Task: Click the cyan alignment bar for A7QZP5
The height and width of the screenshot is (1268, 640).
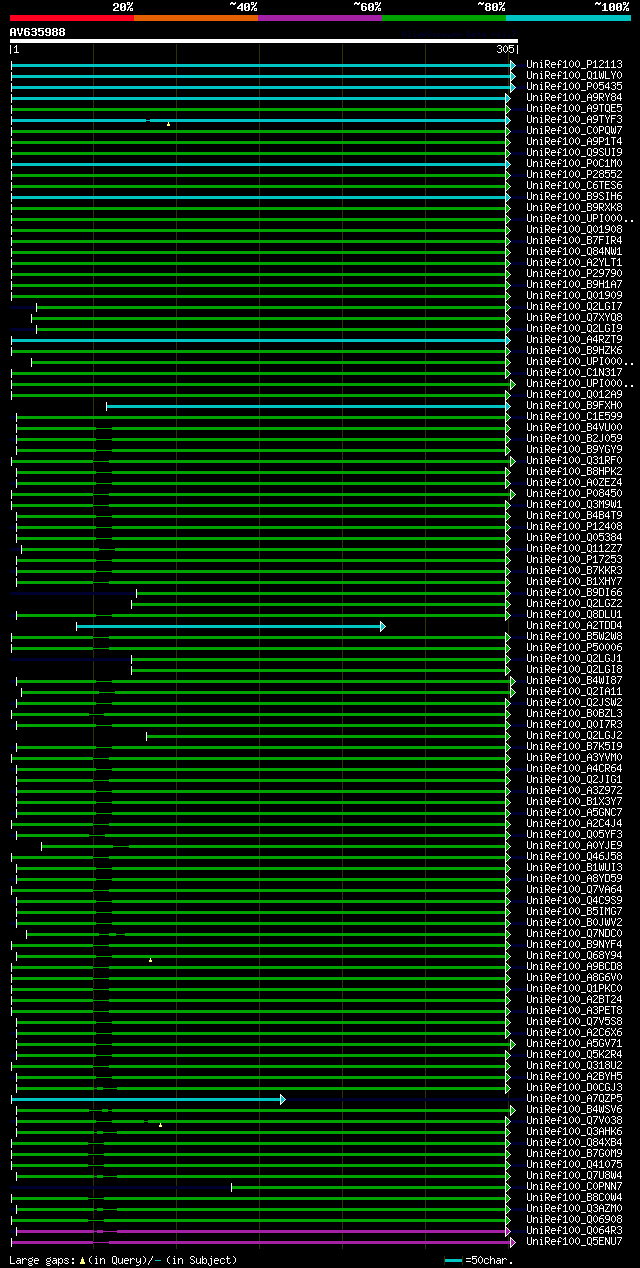Action: [148, 1099]
